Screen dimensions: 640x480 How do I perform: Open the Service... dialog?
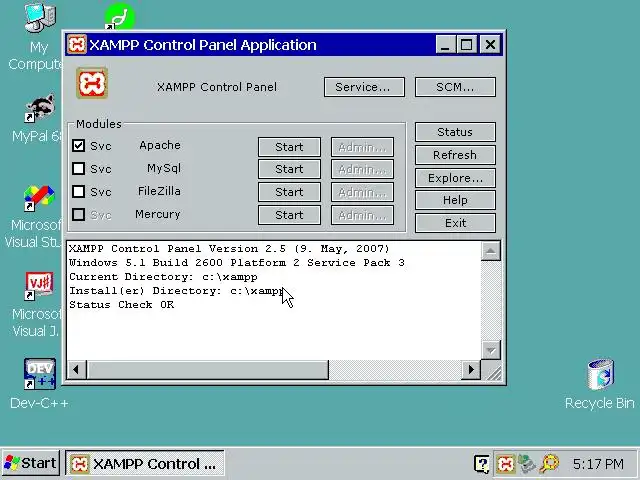(364, 87)
